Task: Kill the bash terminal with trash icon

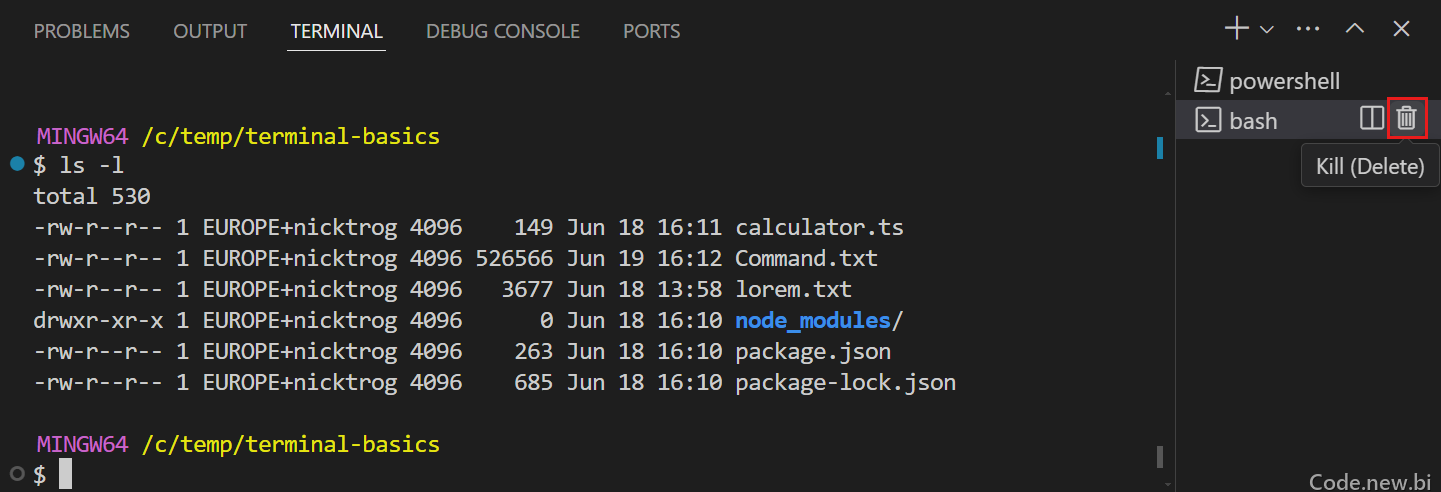Action: (1407, 119)
